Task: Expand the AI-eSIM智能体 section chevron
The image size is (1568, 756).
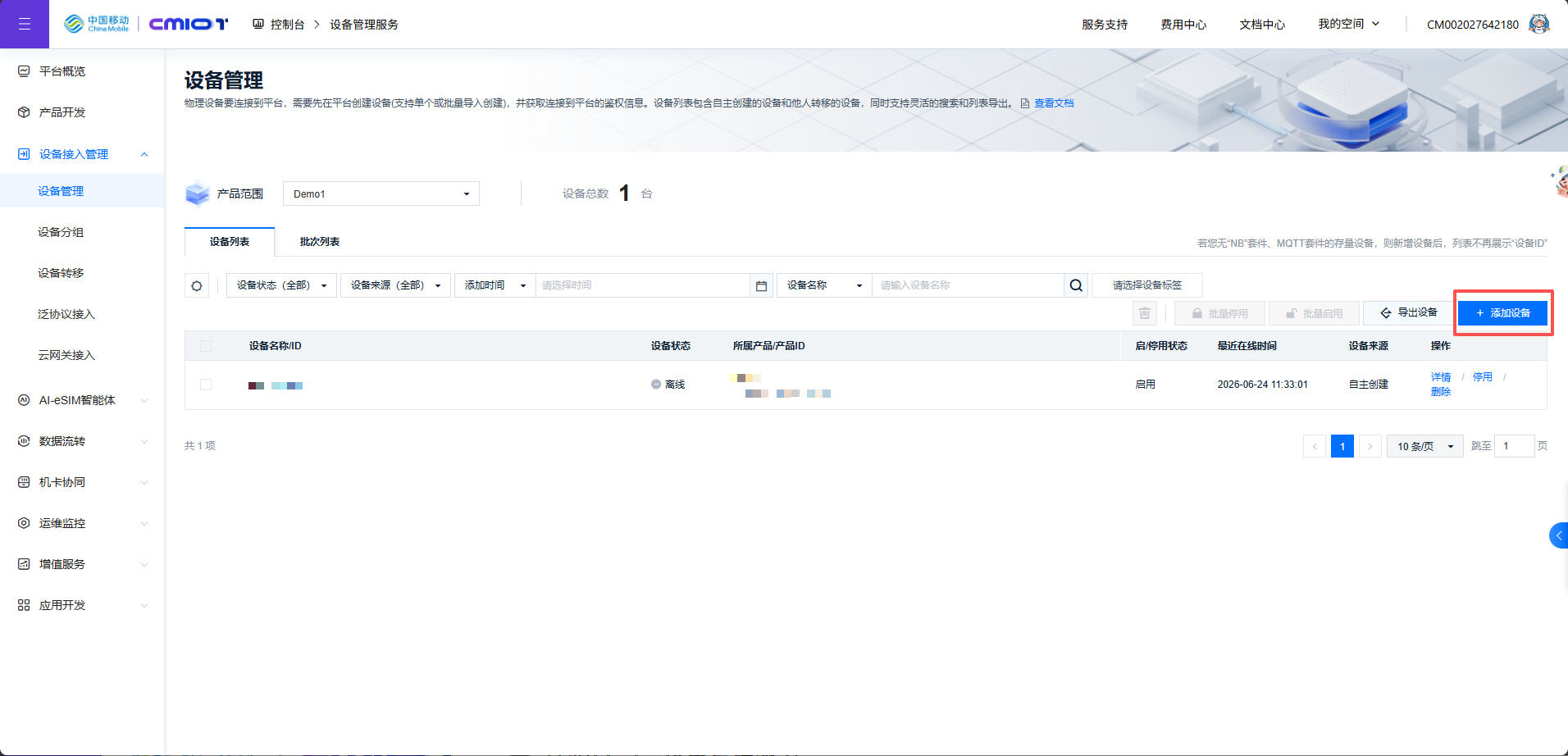Action: click(x=144, y=400)
